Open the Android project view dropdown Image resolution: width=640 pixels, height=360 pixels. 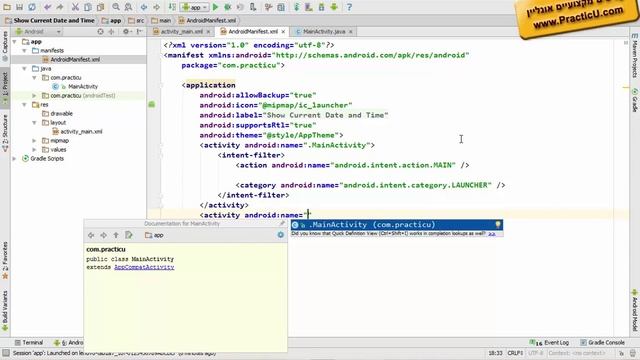[38, 31]
